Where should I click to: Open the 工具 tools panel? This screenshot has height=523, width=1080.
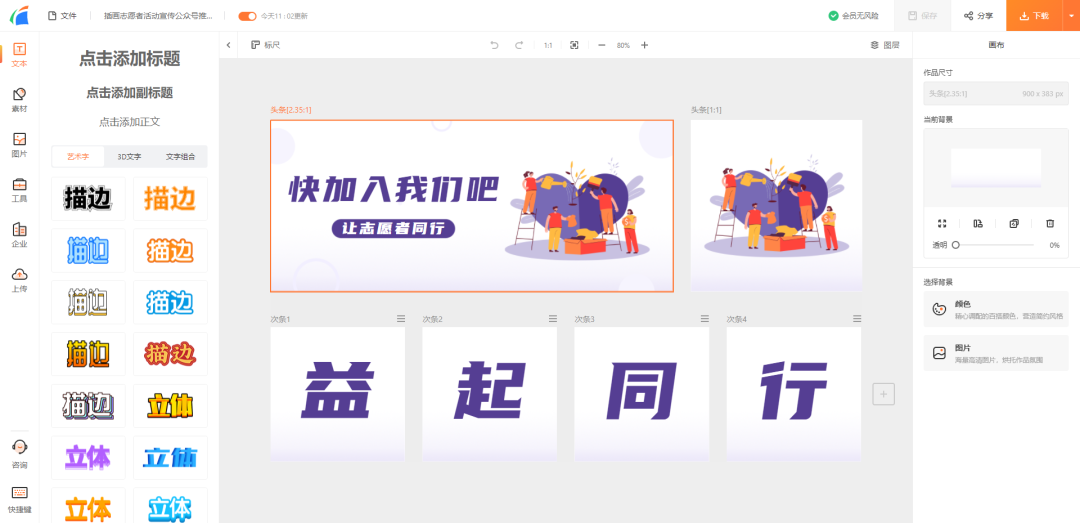pyautogui.click(x=19, y=190)
